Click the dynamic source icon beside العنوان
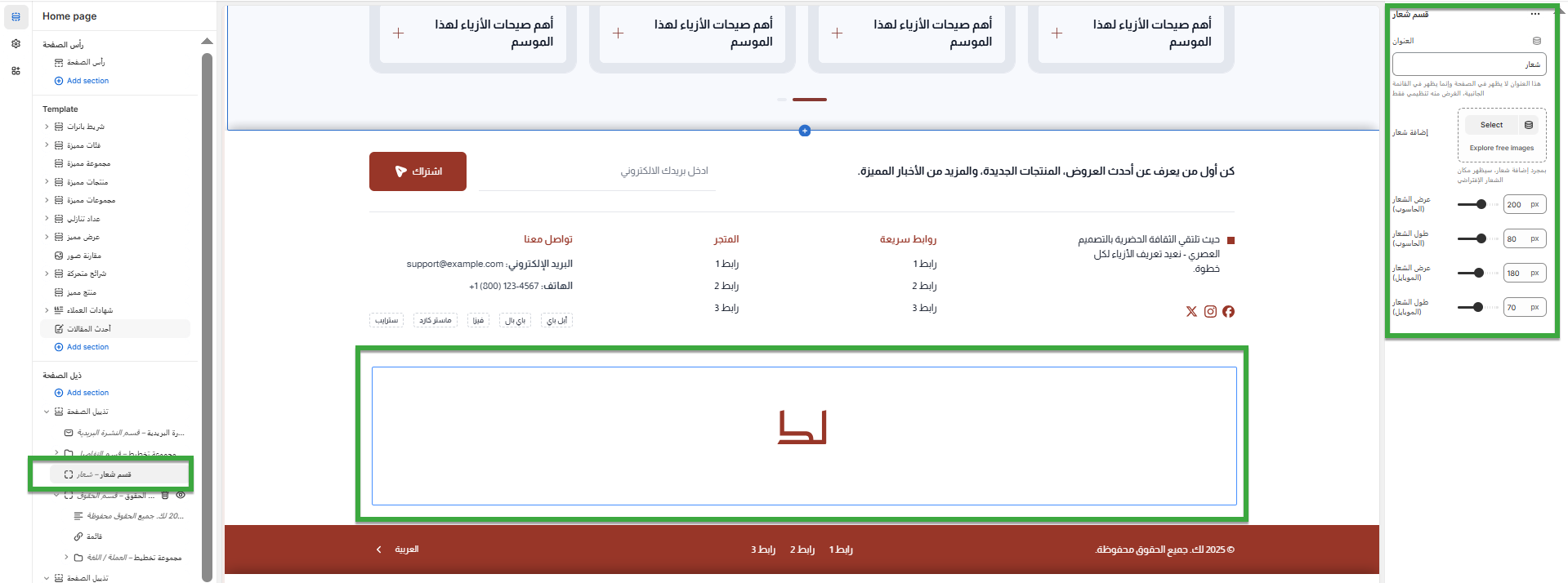Viewport: 1568px width, 583px height. point(1537,41)
